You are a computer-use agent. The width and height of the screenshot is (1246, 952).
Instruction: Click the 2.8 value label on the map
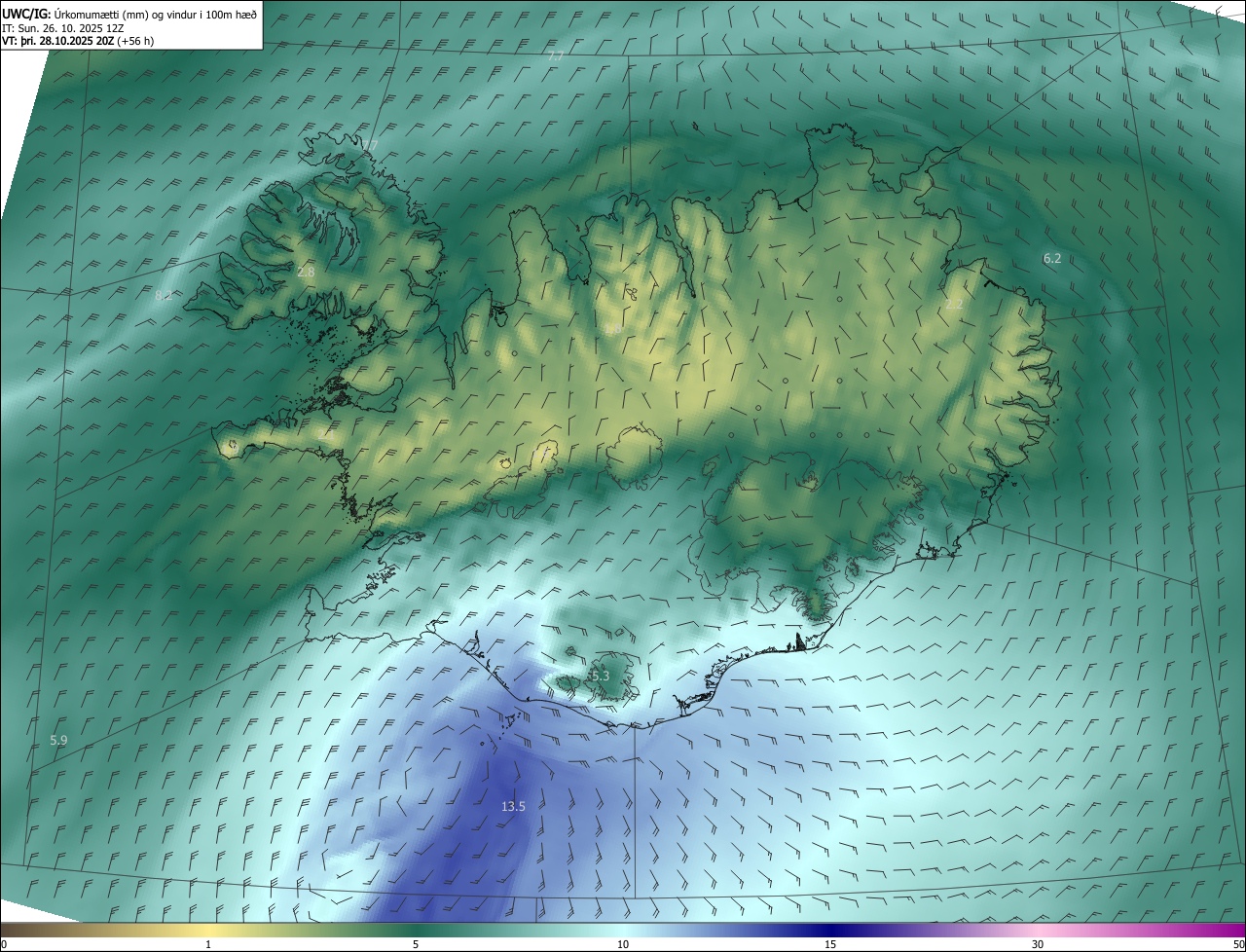pyautogui.click(x=306, y=272)
